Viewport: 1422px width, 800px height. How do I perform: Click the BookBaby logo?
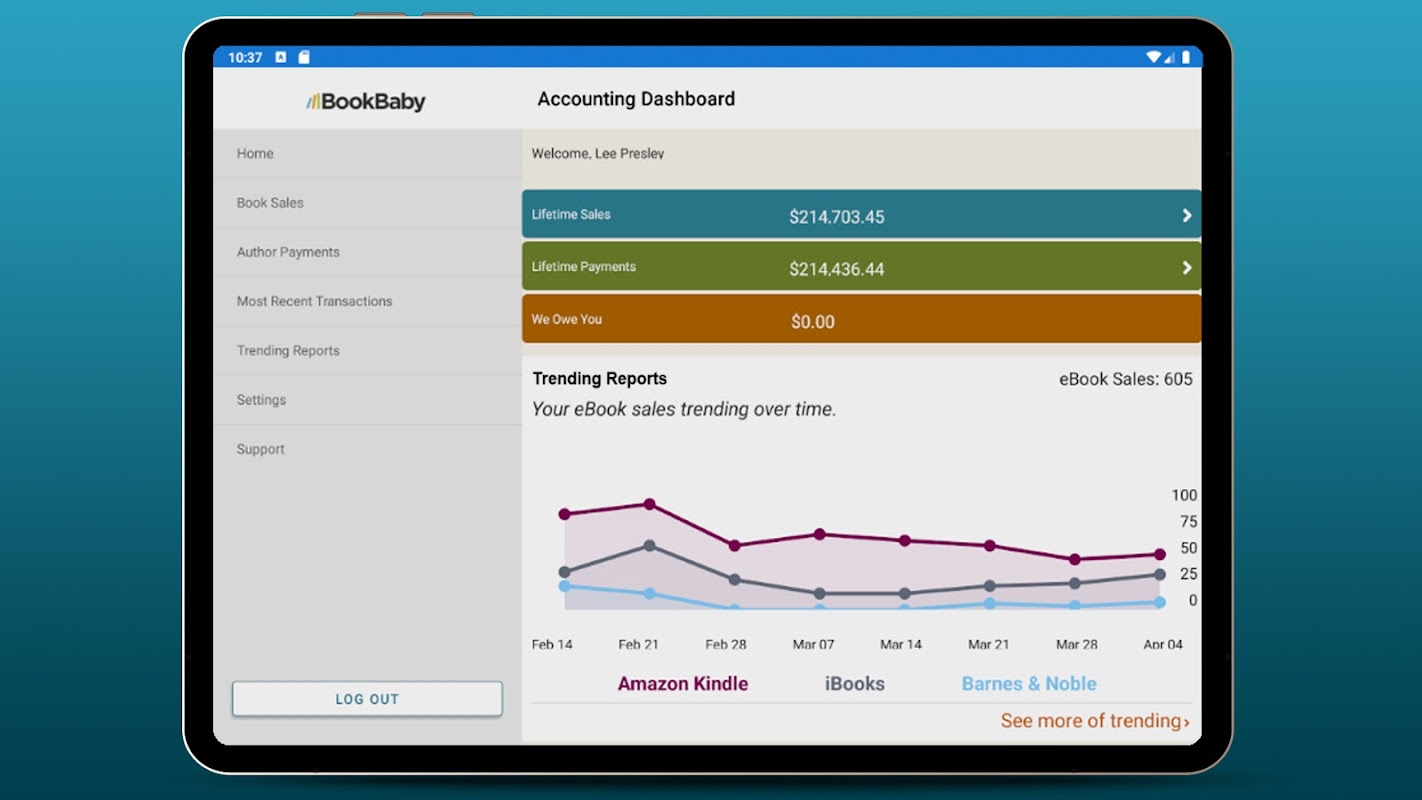[x=366, y=101]
